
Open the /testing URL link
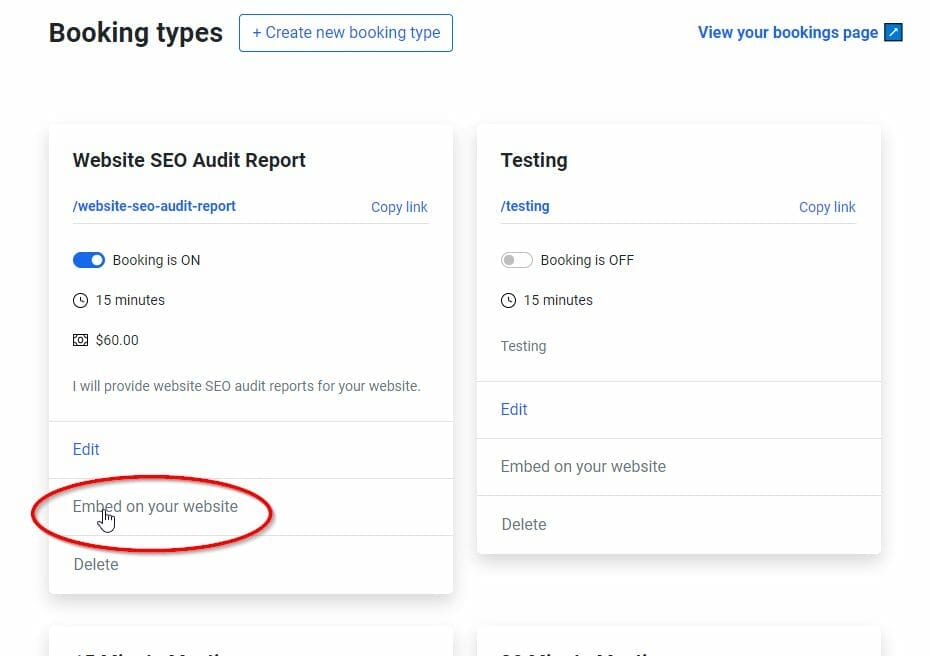525,206
